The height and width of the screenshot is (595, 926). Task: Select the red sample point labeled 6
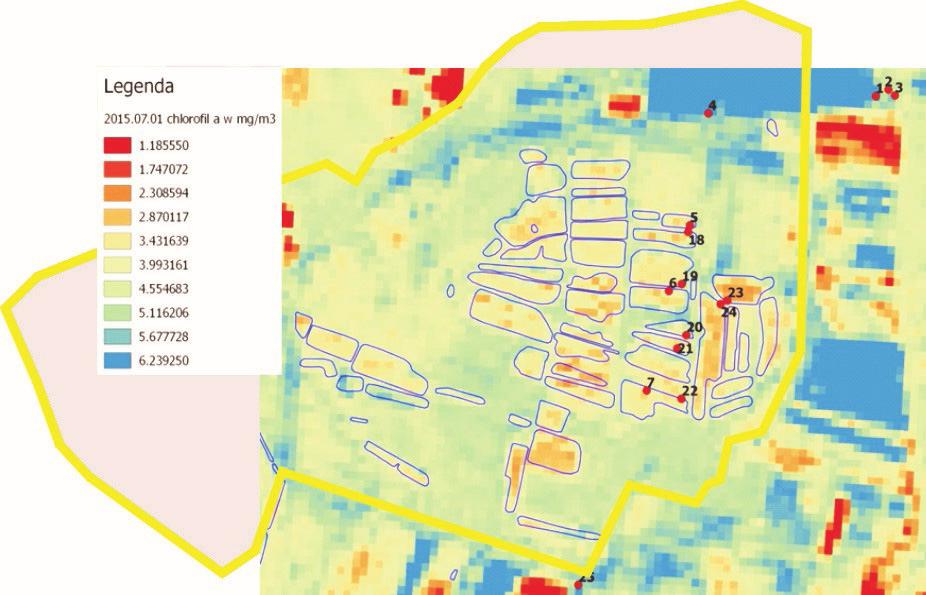coord(669,291)
